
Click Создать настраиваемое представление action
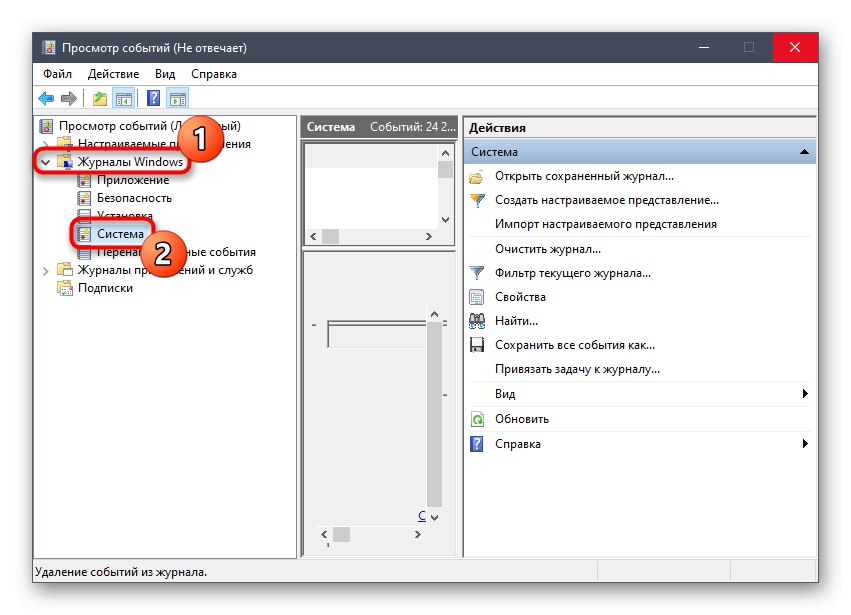[x=607, y=200]
